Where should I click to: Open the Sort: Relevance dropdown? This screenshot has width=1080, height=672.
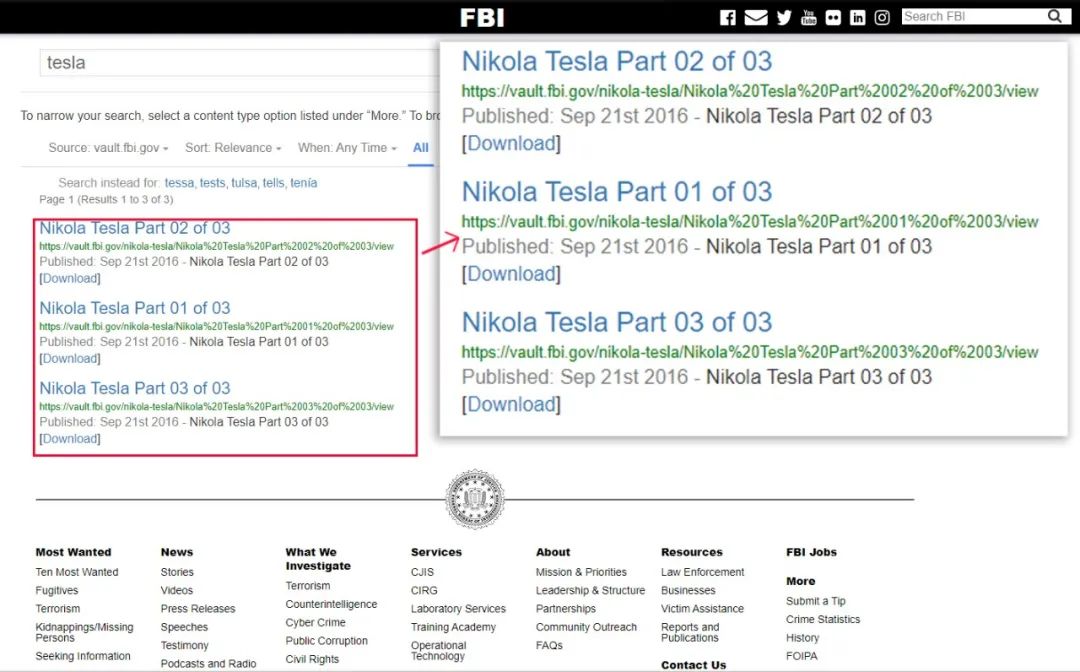[x=233, y=147]
